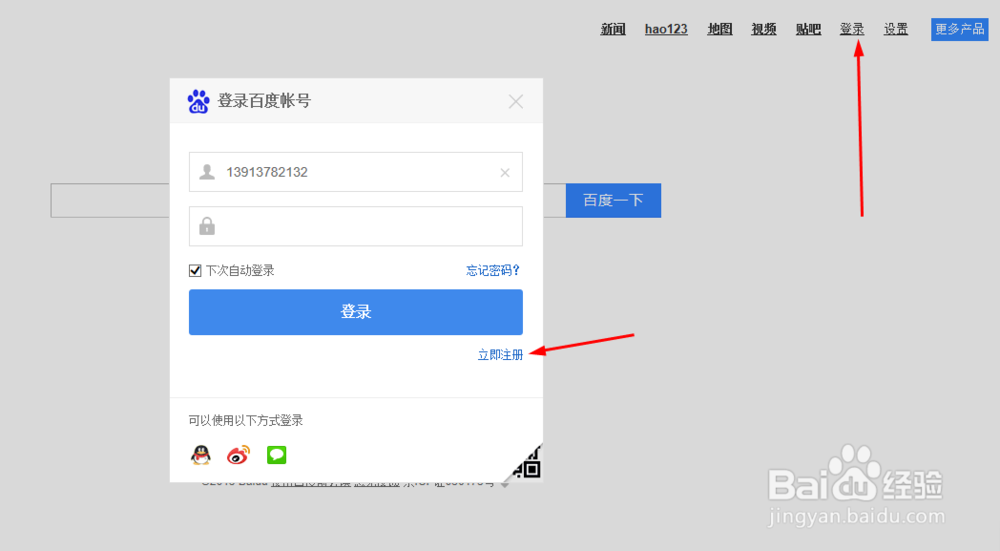Click the user silhouette icon in username field
Viewport: 1000px width, 551px height.
click(x=207, y=172)
